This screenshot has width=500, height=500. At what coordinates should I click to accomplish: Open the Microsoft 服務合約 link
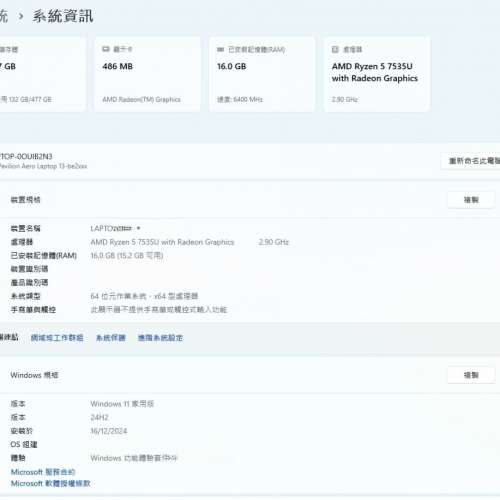[43, 472]
